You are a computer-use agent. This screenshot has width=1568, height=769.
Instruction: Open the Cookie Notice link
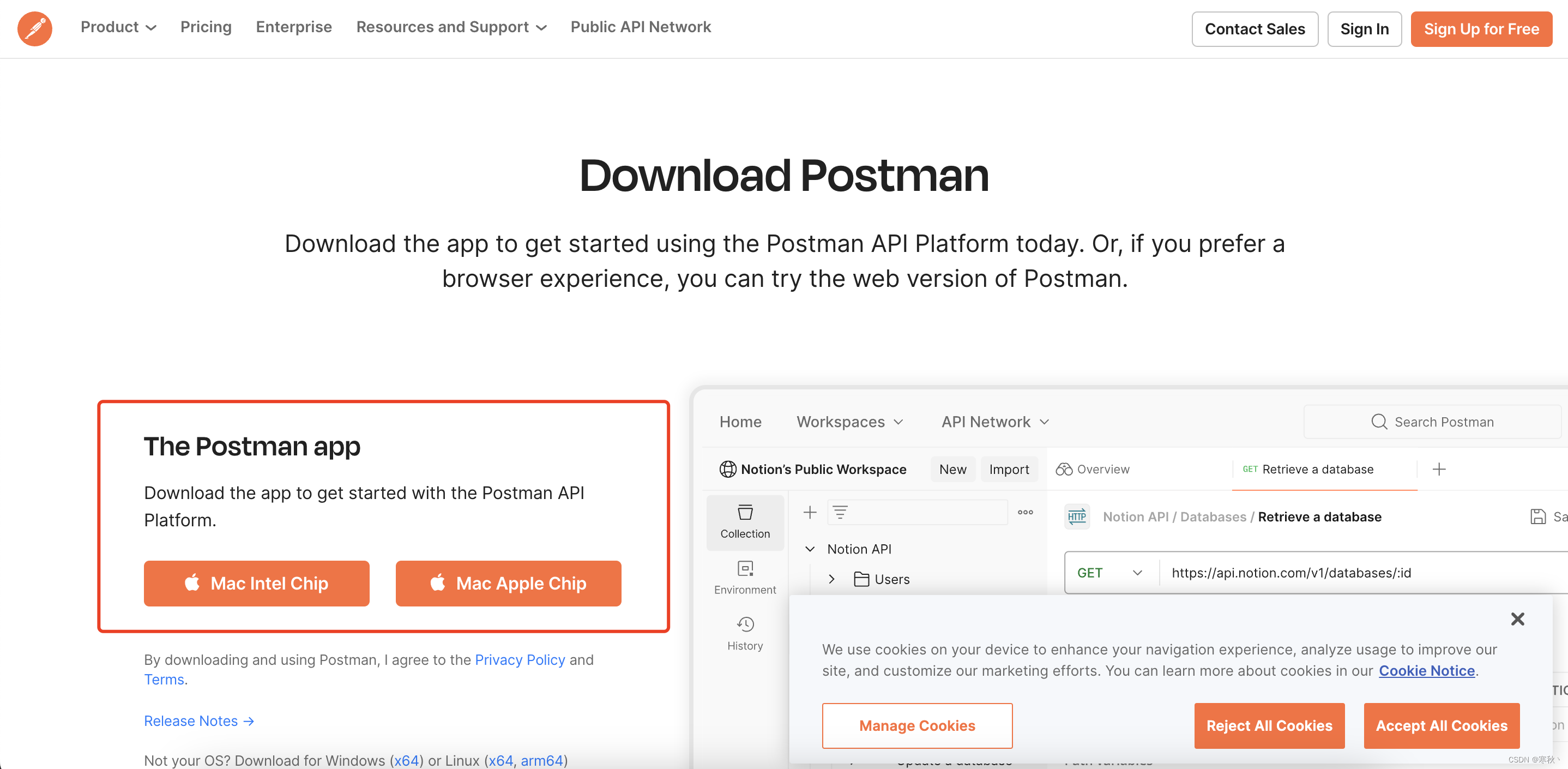pyautogui.click(x=1426, y=670)
